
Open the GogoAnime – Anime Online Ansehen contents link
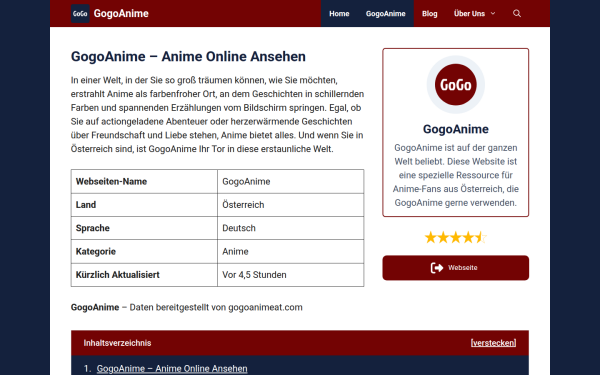(x=172, y=368)
